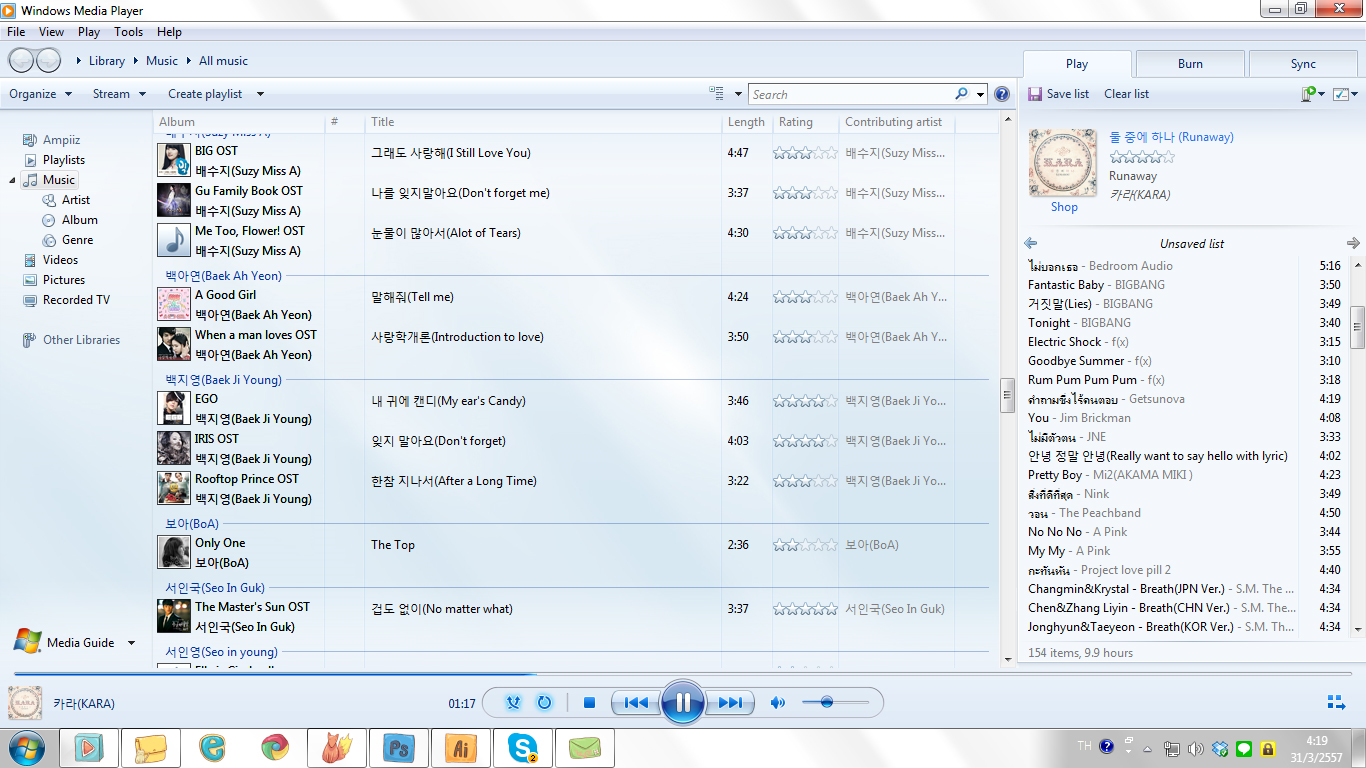Screen dimensions: 1366x768
Task: Adjust the volume slider
Action: (x=834, y=703)
